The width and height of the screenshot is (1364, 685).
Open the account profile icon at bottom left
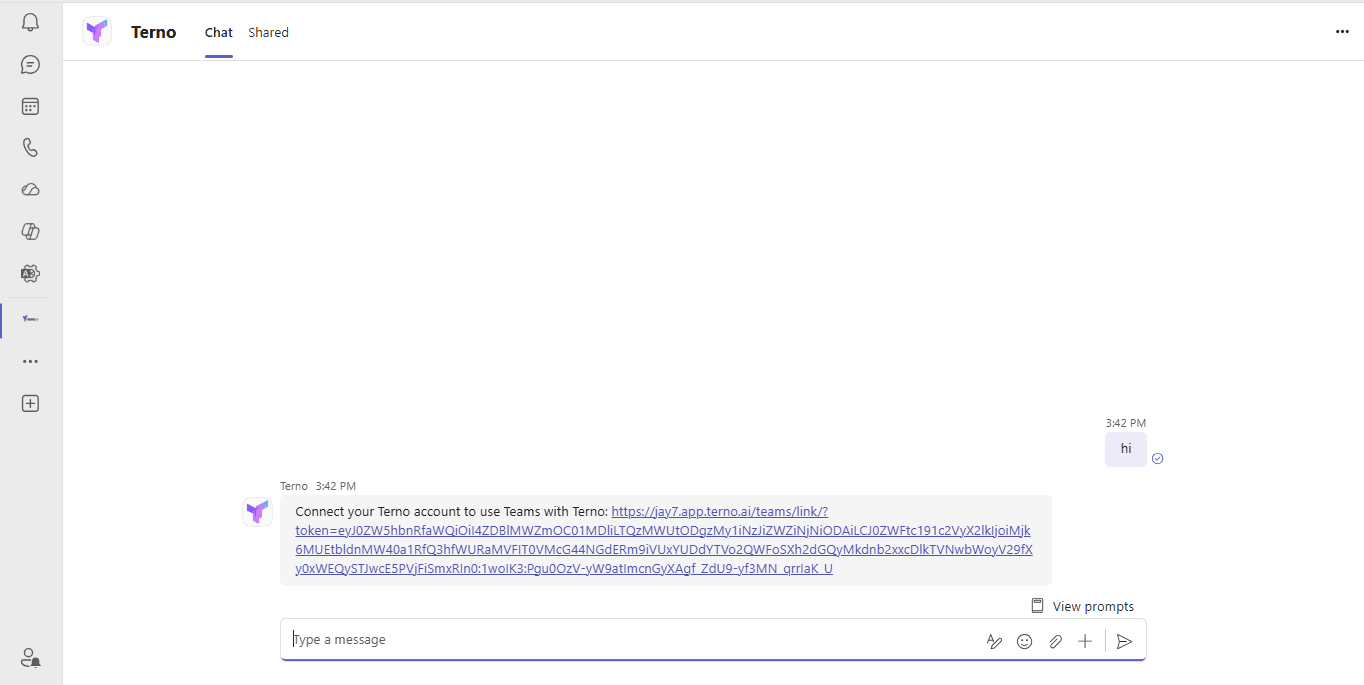(30, 657)
